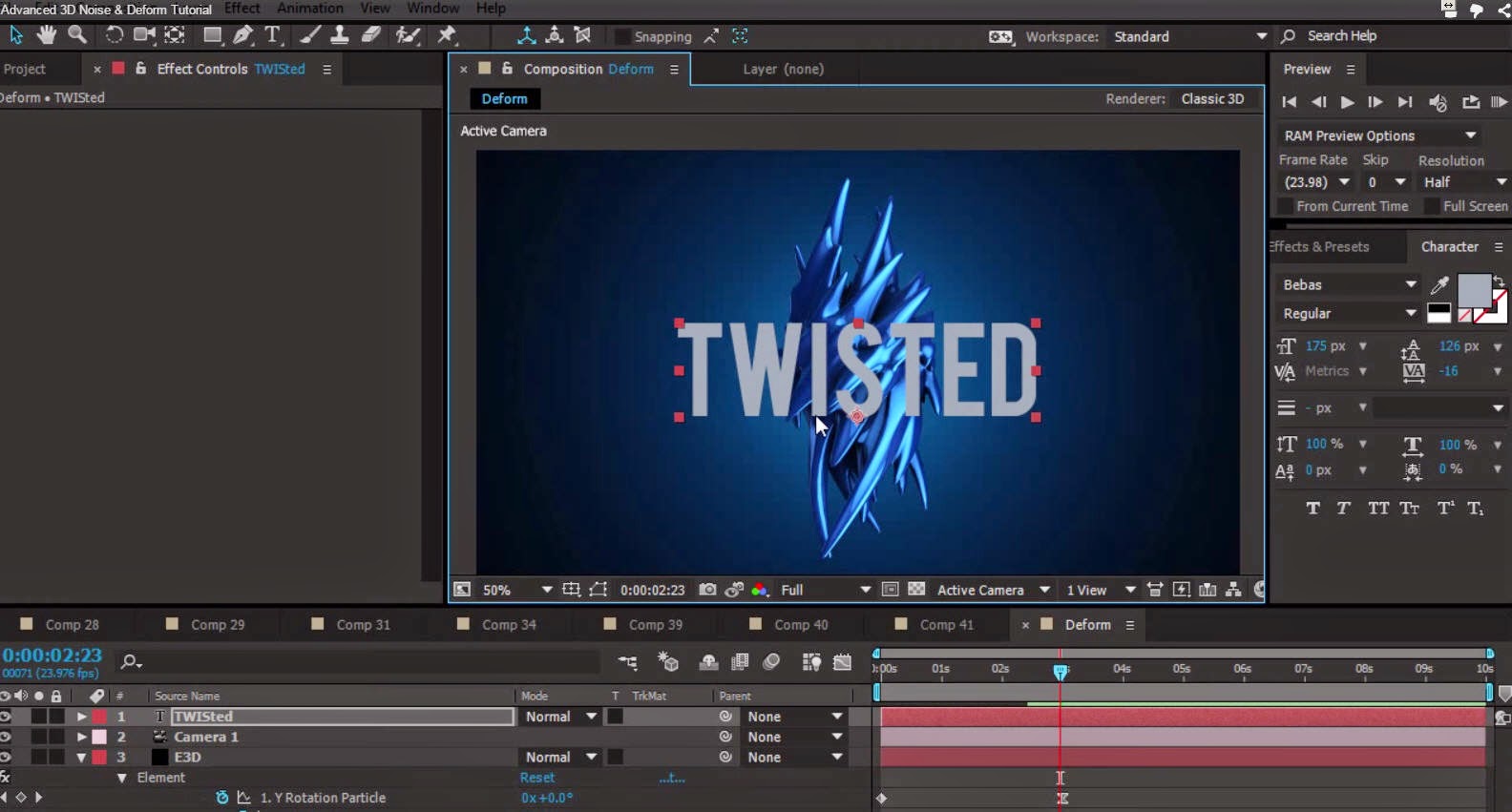This screenshot has width=1512, height=812.
Task: Step to the next frame
Action: [1375, 102]
